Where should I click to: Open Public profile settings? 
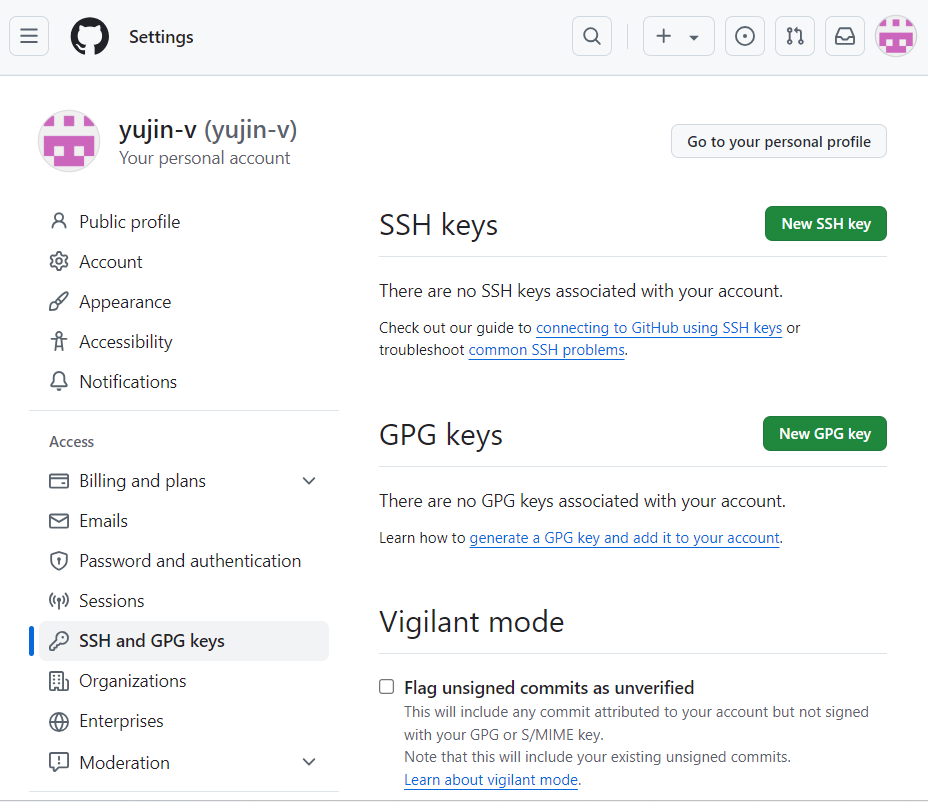183,221
